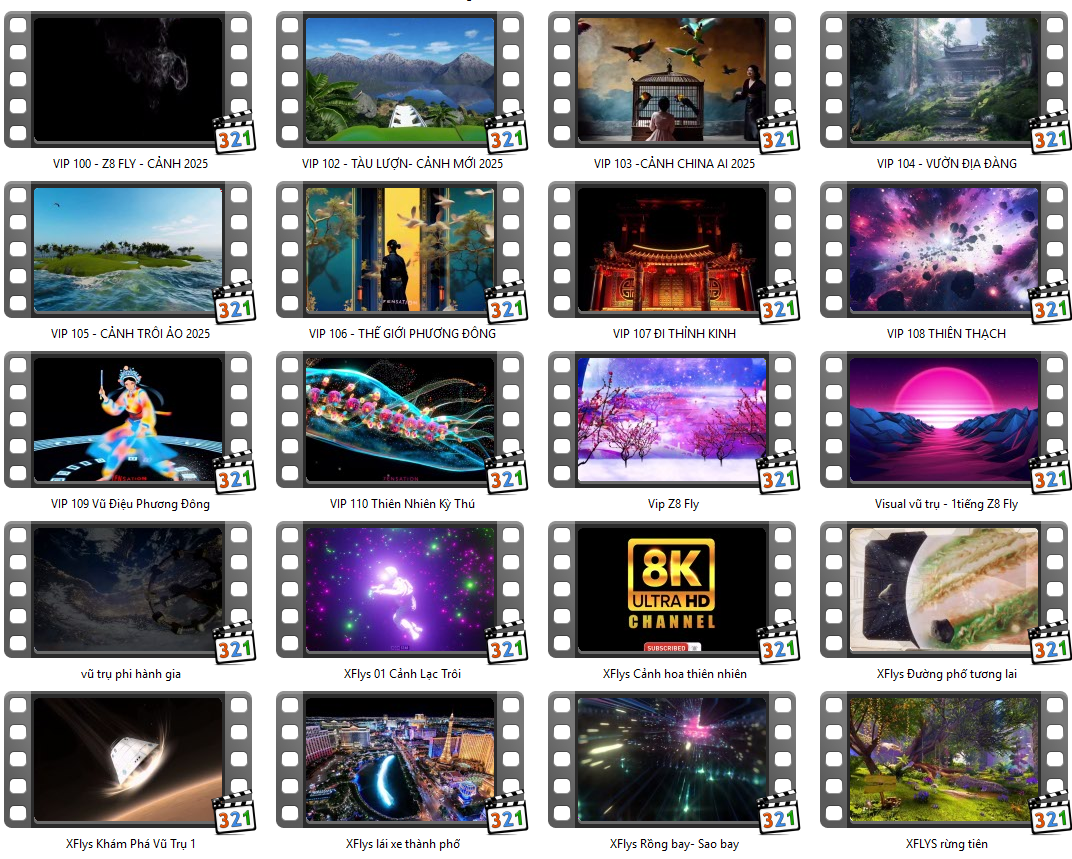Open the XFlys 01 Cảnh Lạc Trôi icon

(400, 591)
